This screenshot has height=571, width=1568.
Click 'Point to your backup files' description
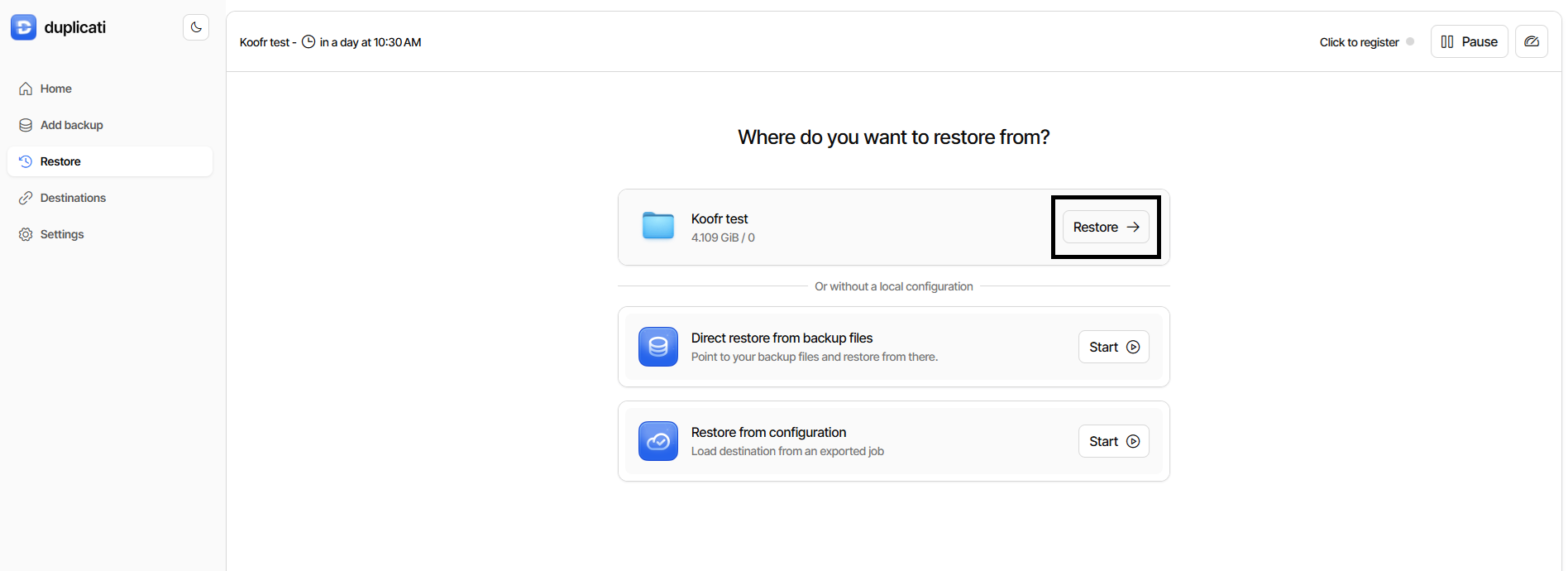coord(815,357)
